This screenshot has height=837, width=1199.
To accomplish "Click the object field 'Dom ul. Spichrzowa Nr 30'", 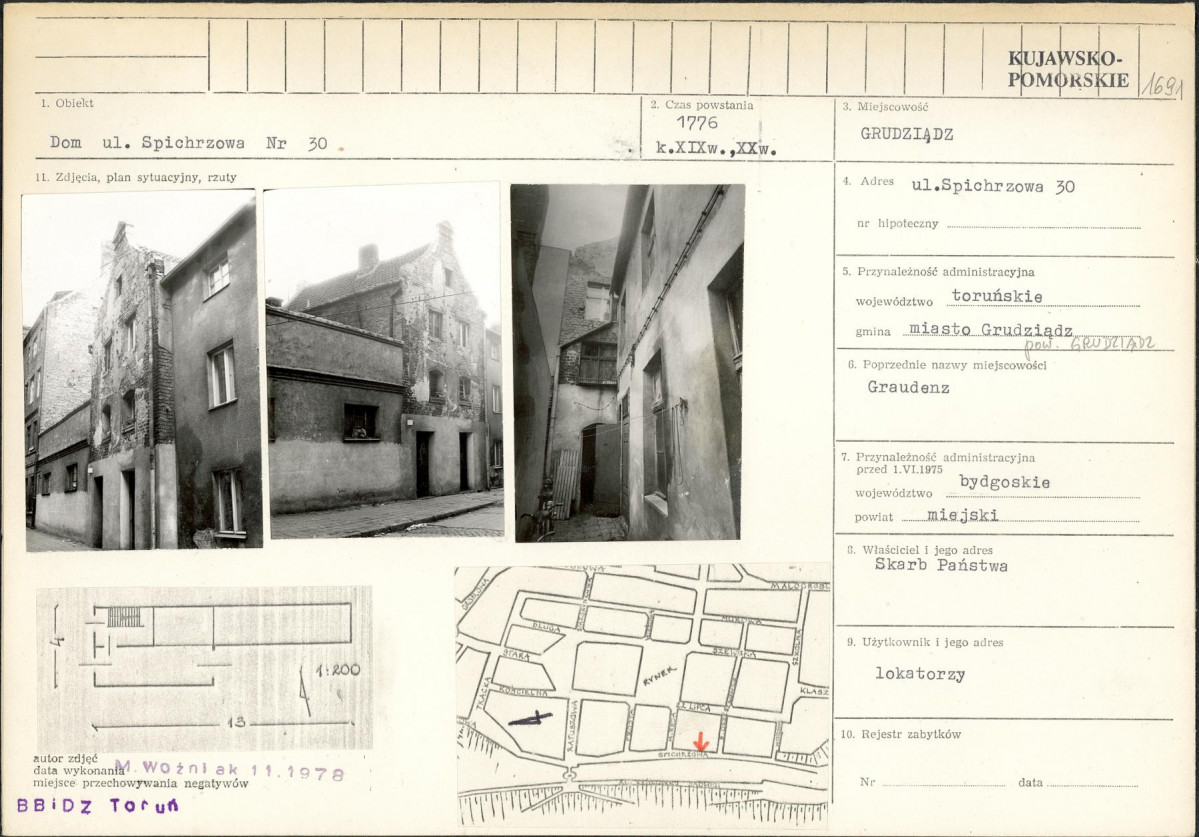I will pos(188,143).
